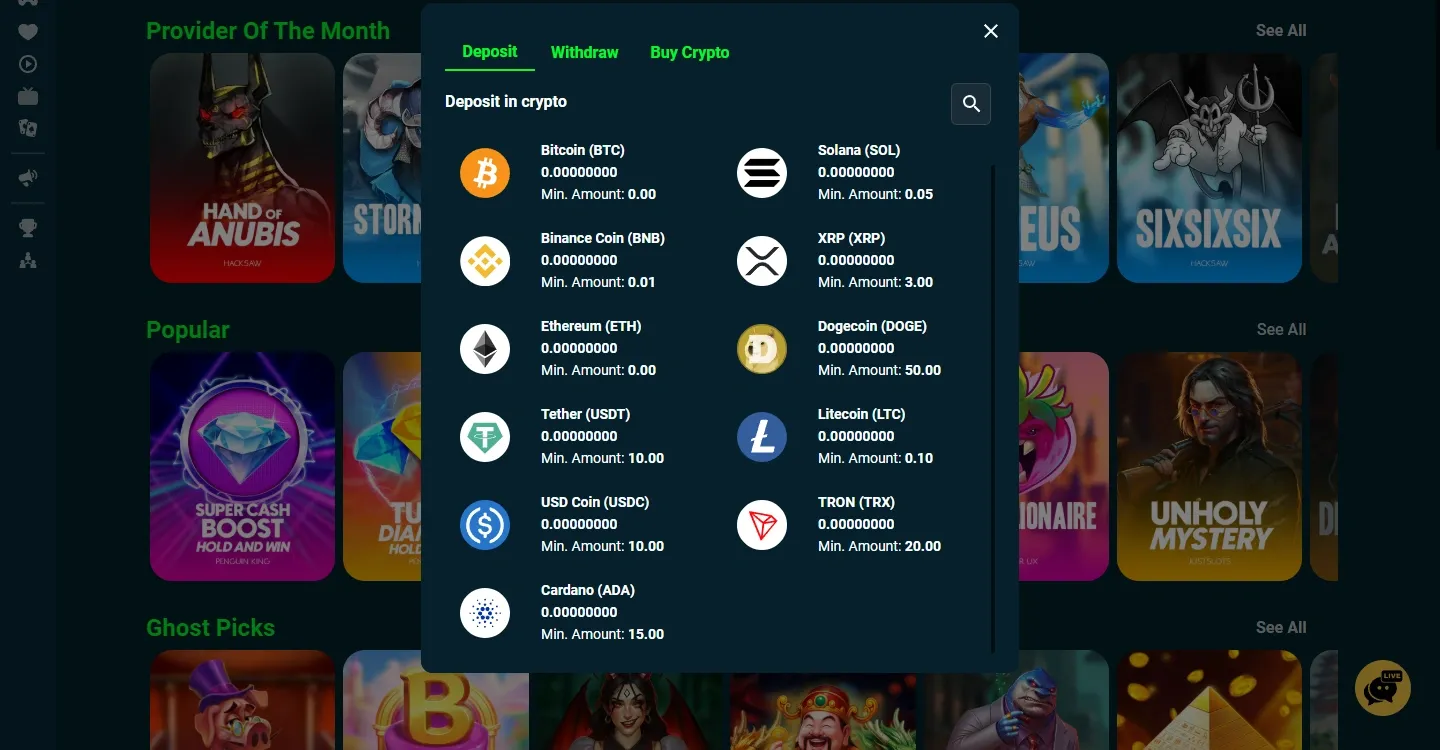
Task: Switch to the Deposit tab
Action: tap(490, 52)
